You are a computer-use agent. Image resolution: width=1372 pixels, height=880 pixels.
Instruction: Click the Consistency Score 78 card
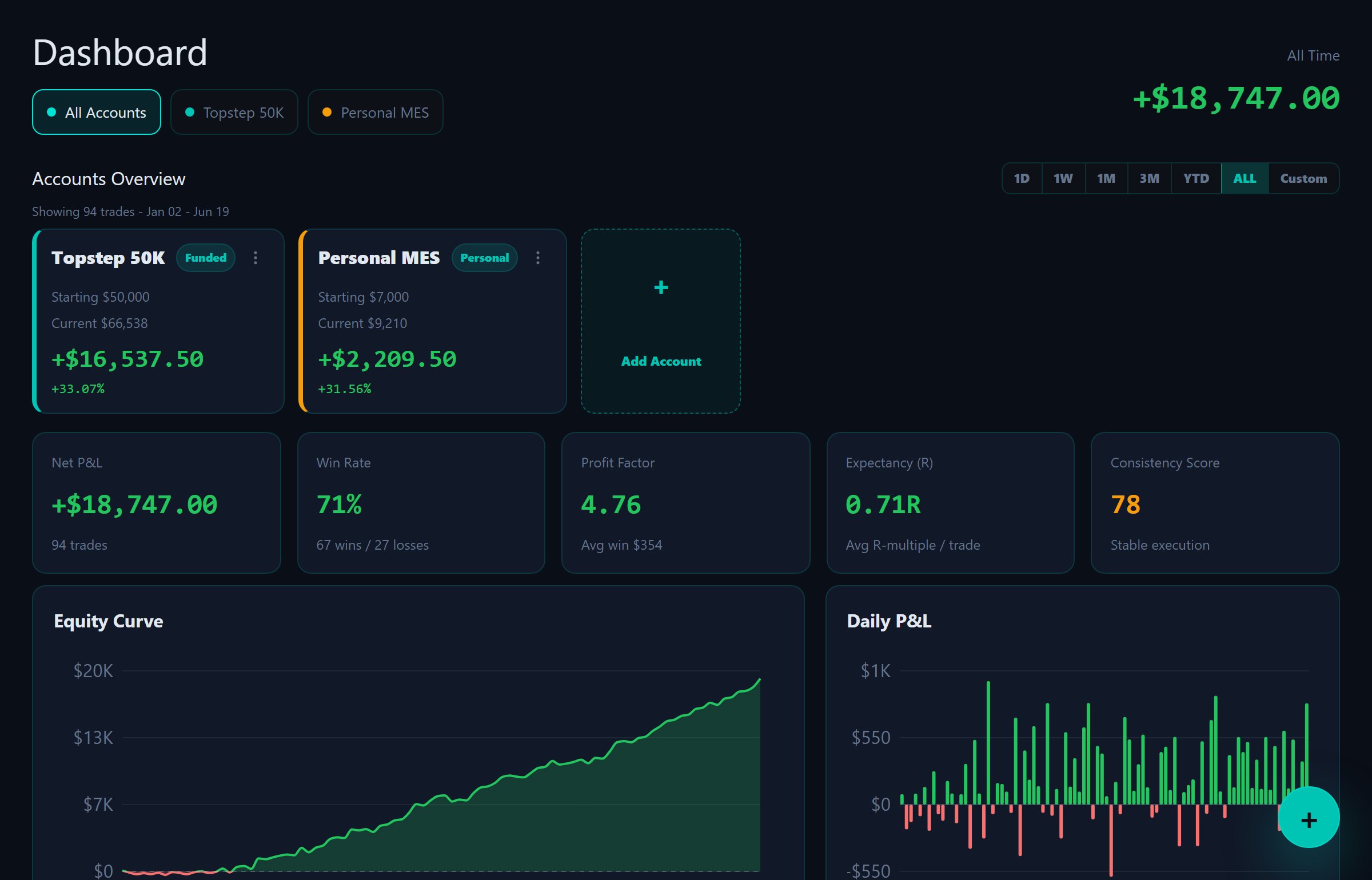point(1215,503)
